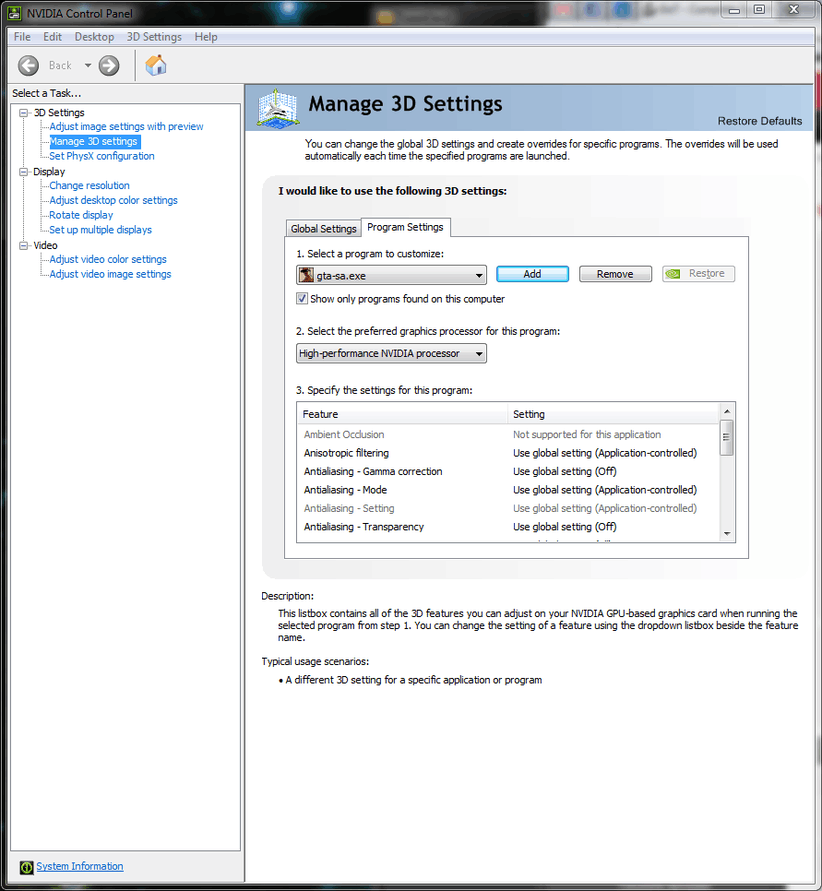
Task: Click Anisotropic filtering's Use global setting value
Action: pos(605,453)
